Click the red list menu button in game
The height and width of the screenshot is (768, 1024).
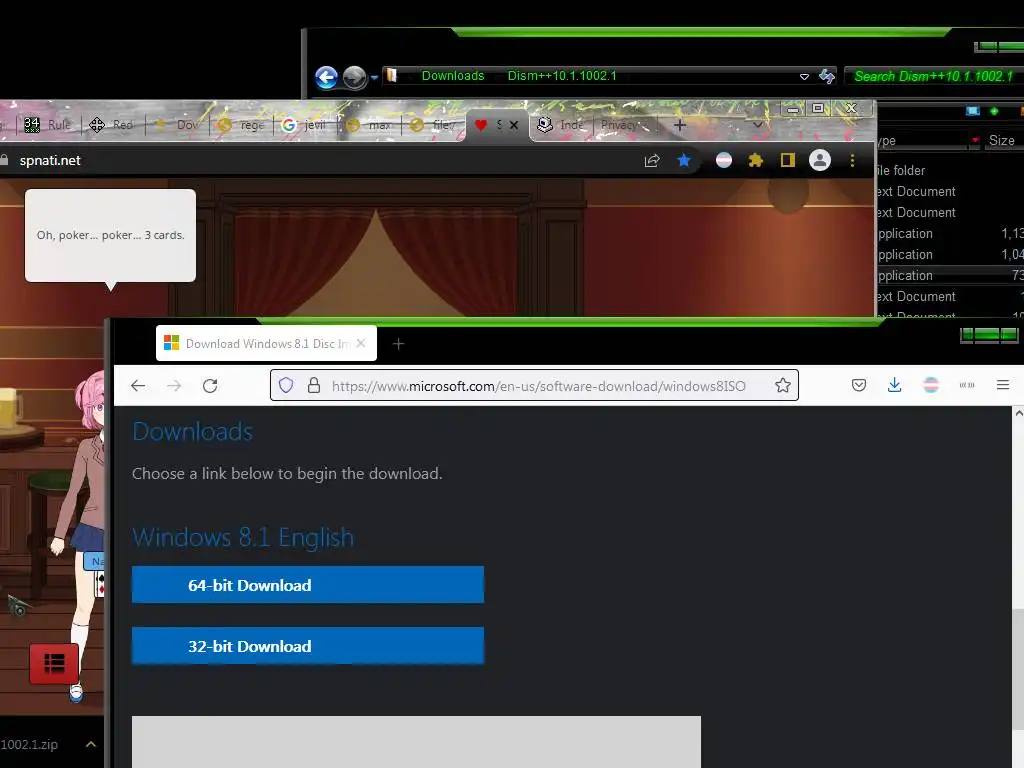(x=54, y=664)
